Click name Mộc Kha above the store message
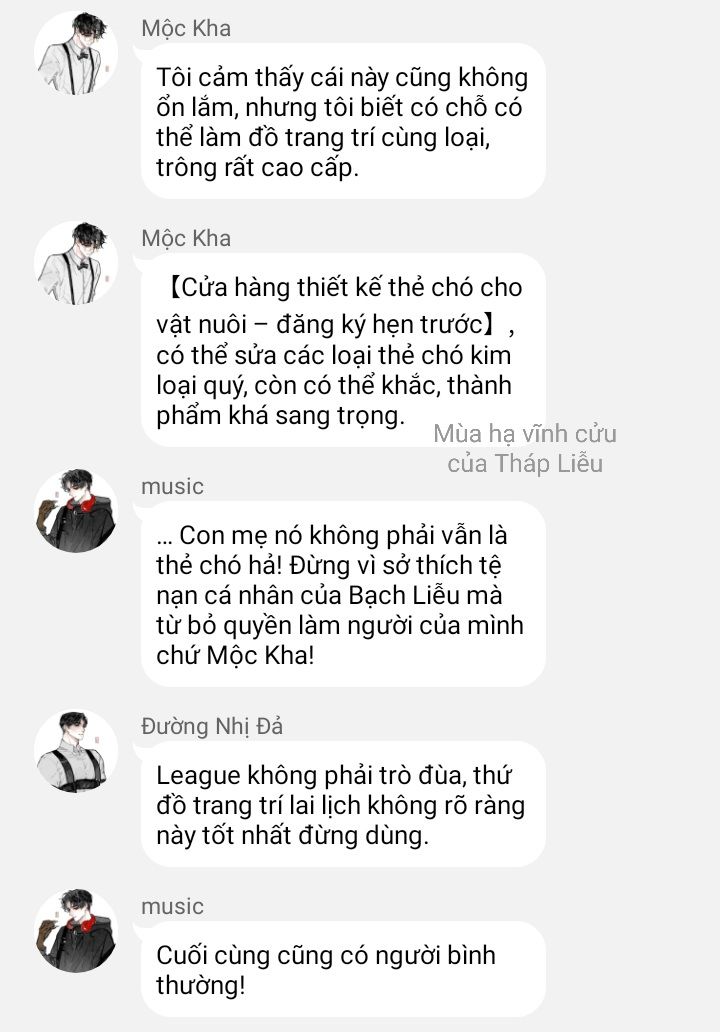Image resolution: width=720 pixels, height=1032 pixels. click(186, 238)
